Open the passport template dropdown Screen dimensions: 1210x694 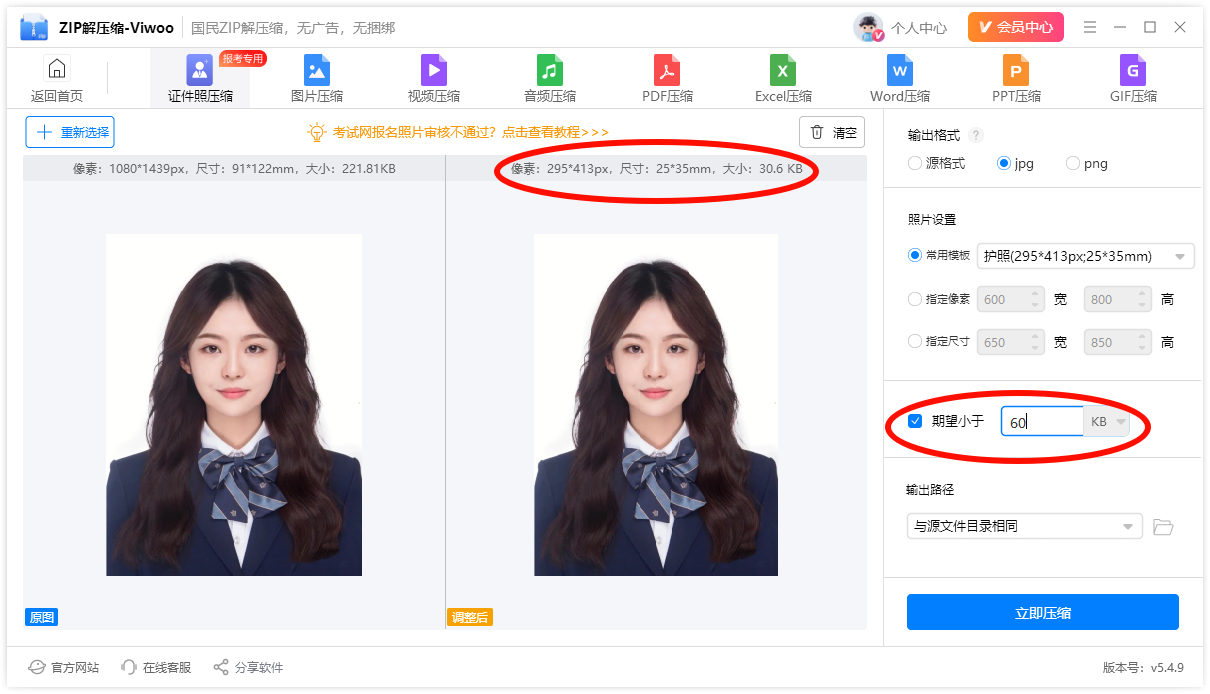pyautogui.click(x=1086, y=256)
